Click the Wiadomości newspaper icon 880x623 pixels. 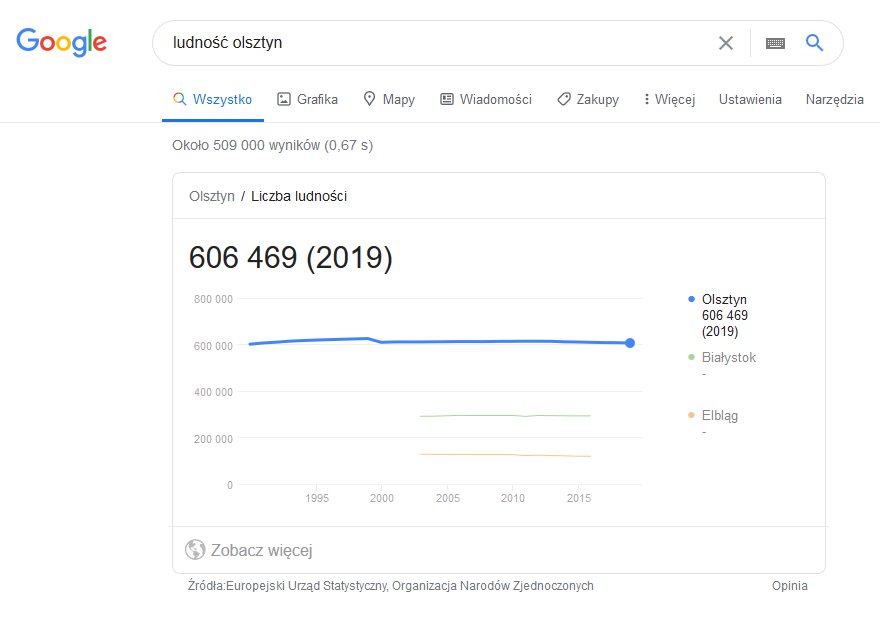click(x=447, y=99)
